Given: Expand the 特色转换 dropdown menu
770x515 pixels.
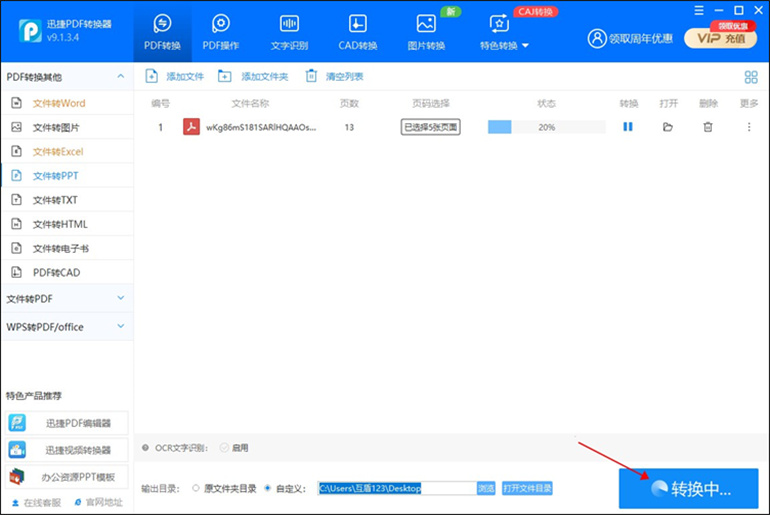Looking at the screenshot, I should point(504,32).
